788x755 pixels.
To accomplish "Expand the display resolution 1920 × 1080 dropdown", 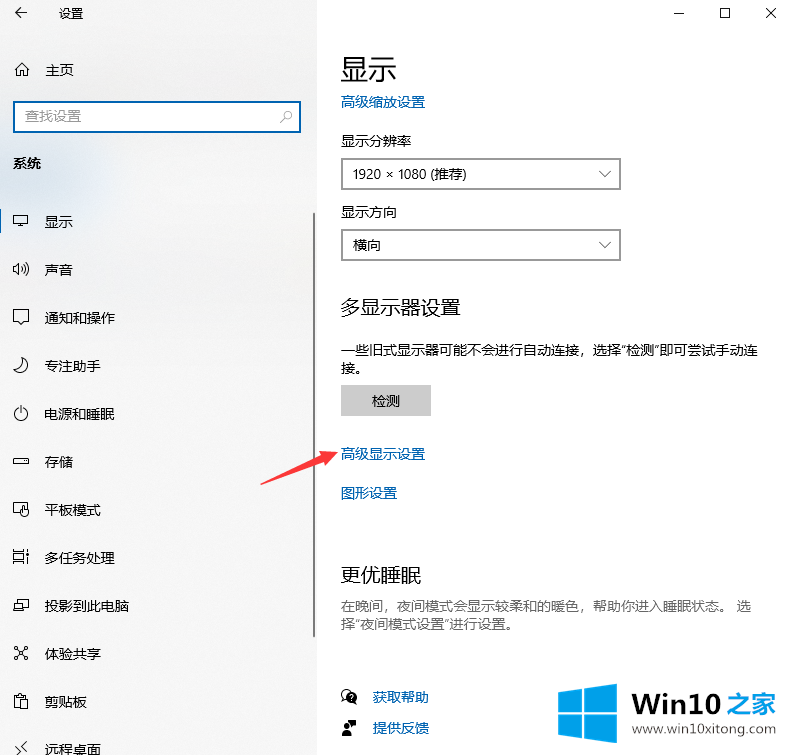I will click(x=480, y=174).
